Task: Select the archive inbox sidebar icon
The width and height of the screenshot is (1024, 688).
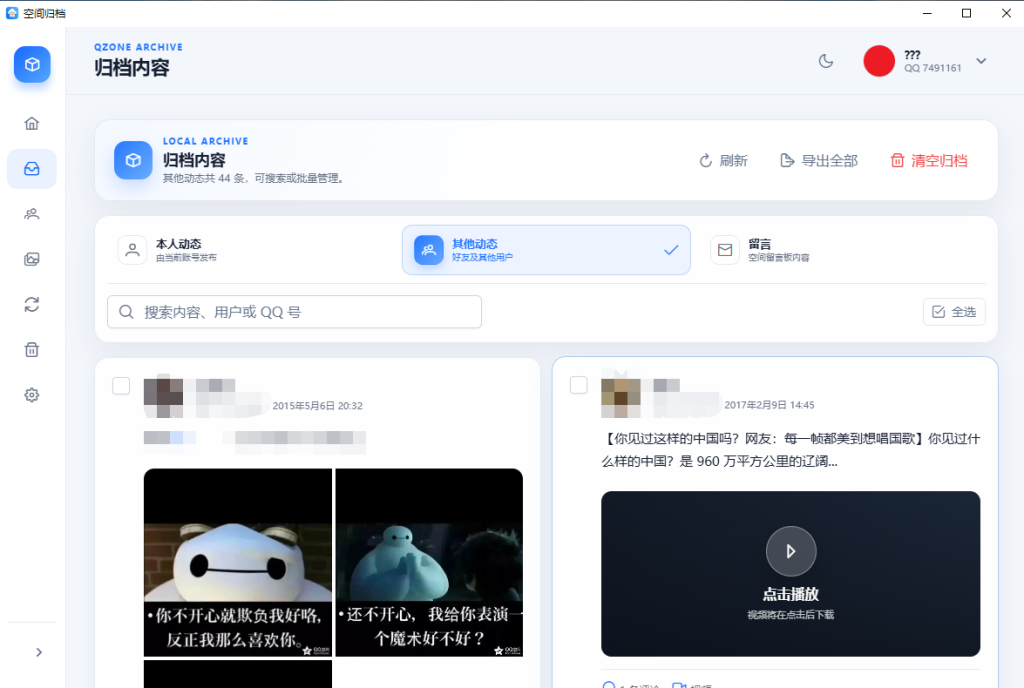Action: (x=31, y=169)
